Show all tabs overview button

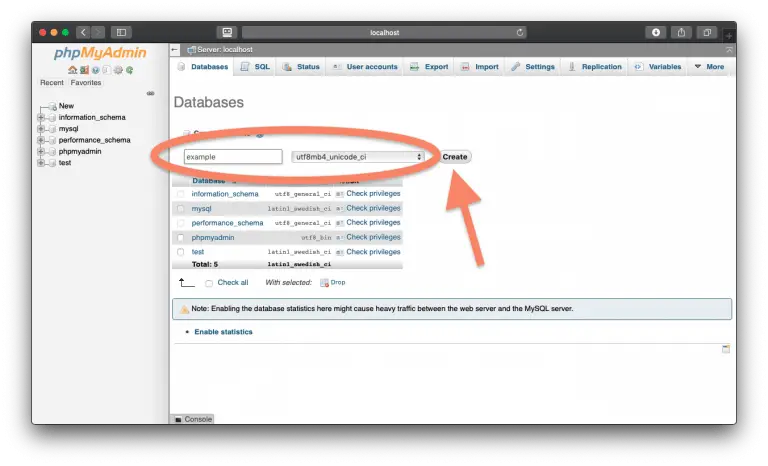pos(707,32)
